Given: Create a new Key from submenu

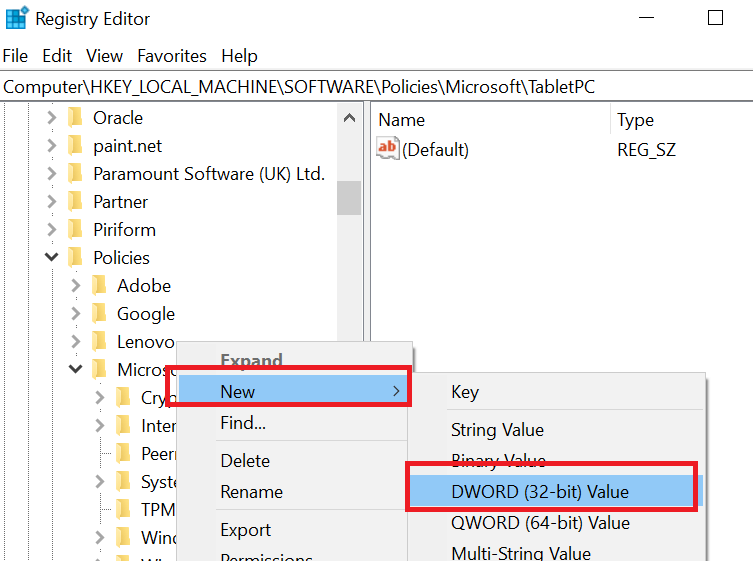Looking at the screenshot, I should (x=465, y=392).
